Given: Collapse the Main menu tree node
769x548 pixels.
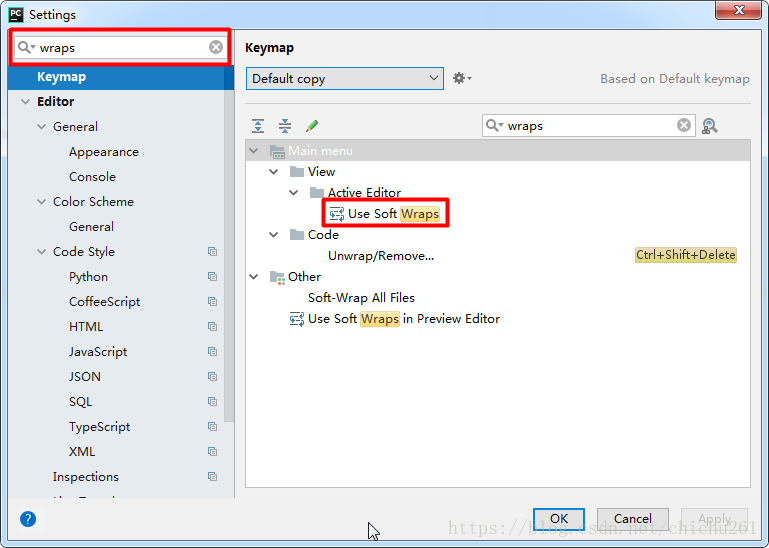Looking at the screenshot, I should [254, 151].
